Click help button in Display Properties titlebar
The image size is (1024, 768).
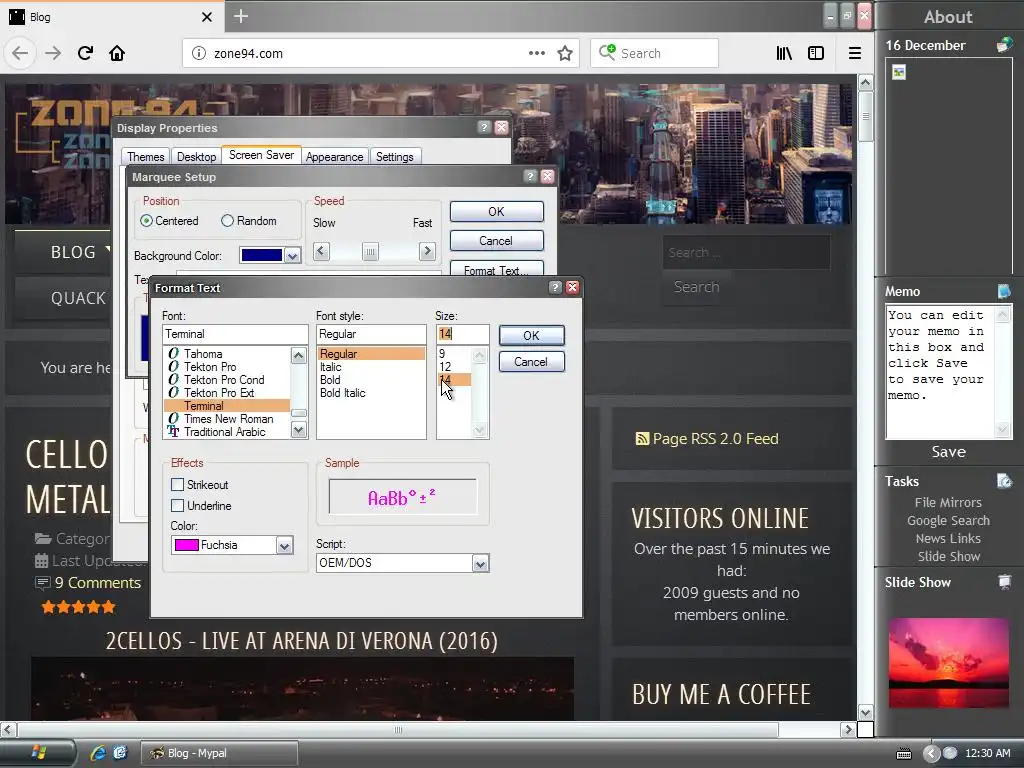pos(484,127)
